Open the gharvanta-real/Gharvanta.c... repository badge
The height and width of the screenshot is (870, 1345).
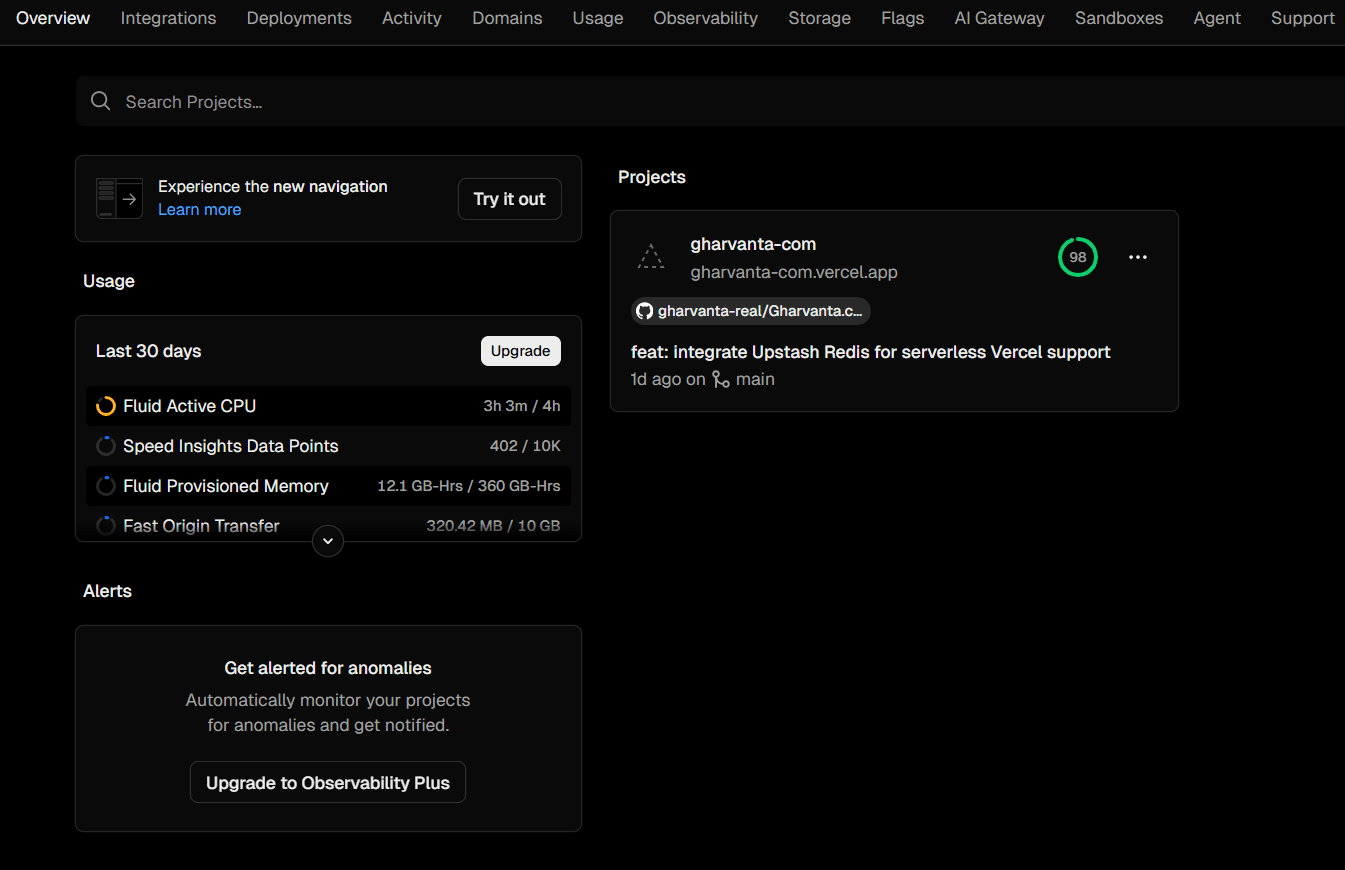(751, 311)
